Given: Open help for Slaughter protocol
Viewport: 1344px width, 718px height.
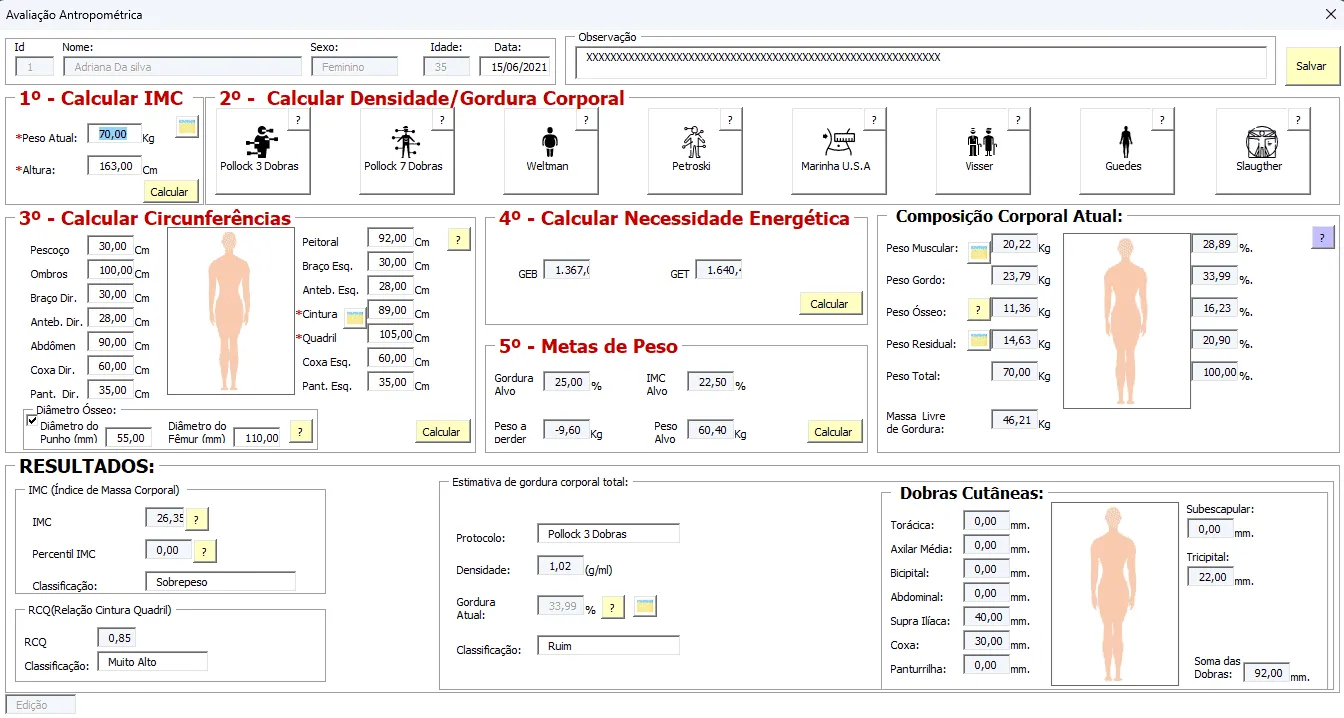Looking at the screenshot, I should [1299, 120].
